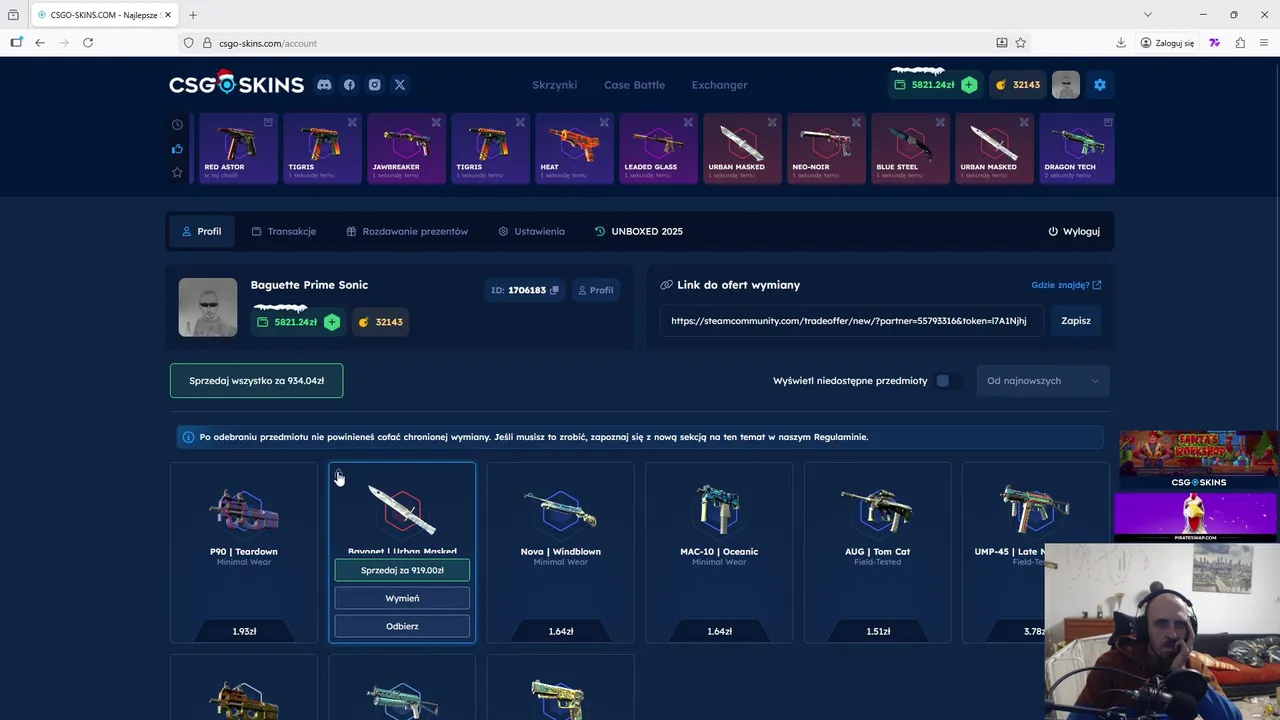Go back in browser history

point(40,43)
